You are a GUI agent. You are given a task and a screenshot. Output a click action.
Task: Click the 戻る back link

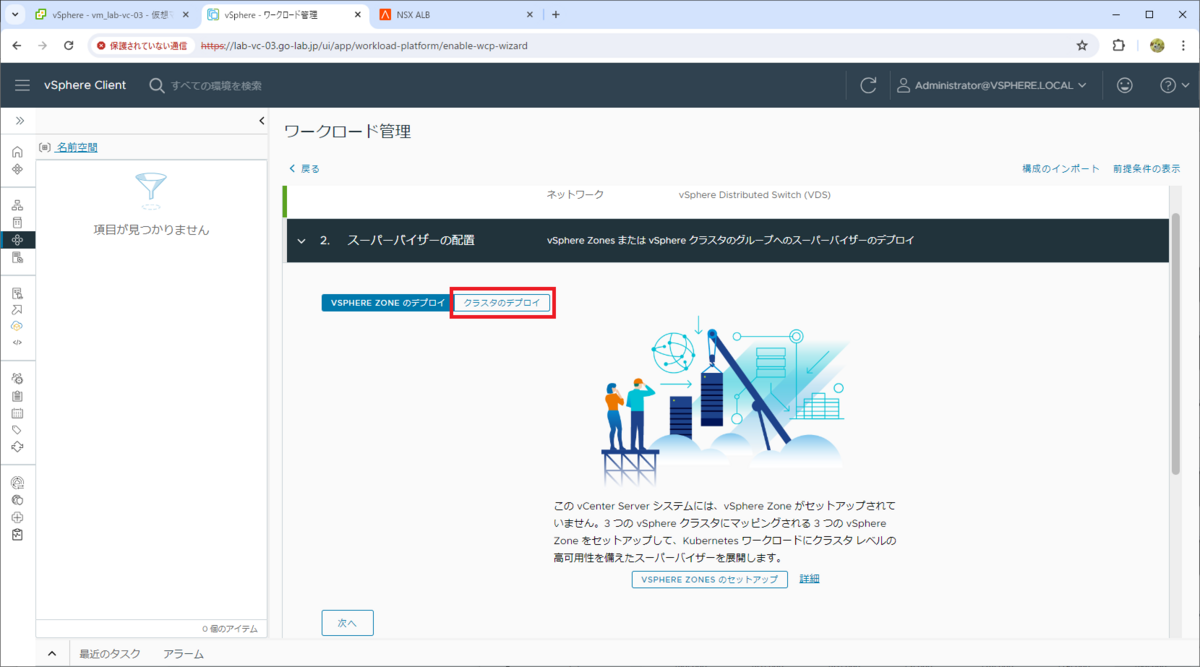[x=304, y=169]
